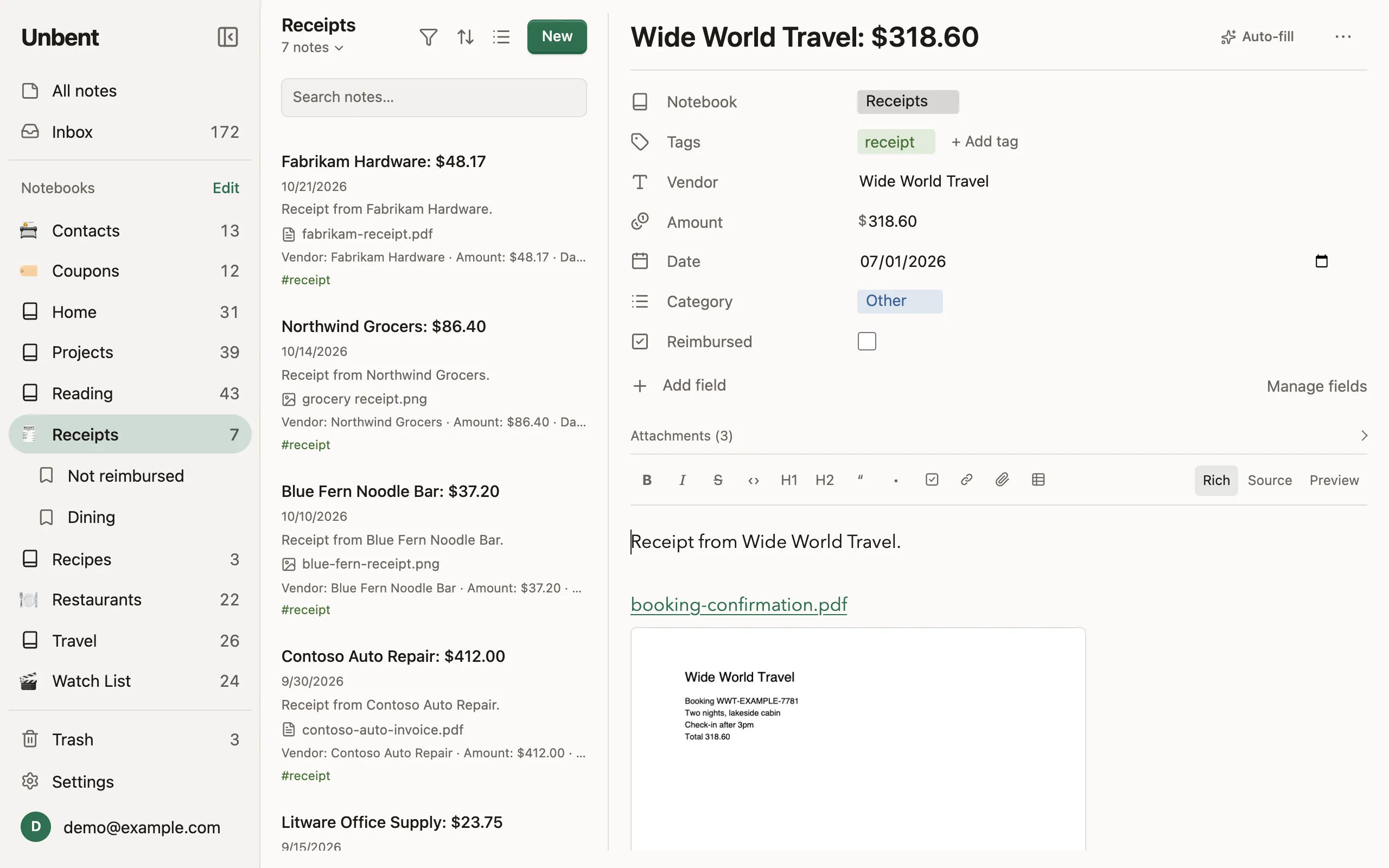Focus the Search notes field
The height and width of the screenshot is (868, 1389).
434,98
